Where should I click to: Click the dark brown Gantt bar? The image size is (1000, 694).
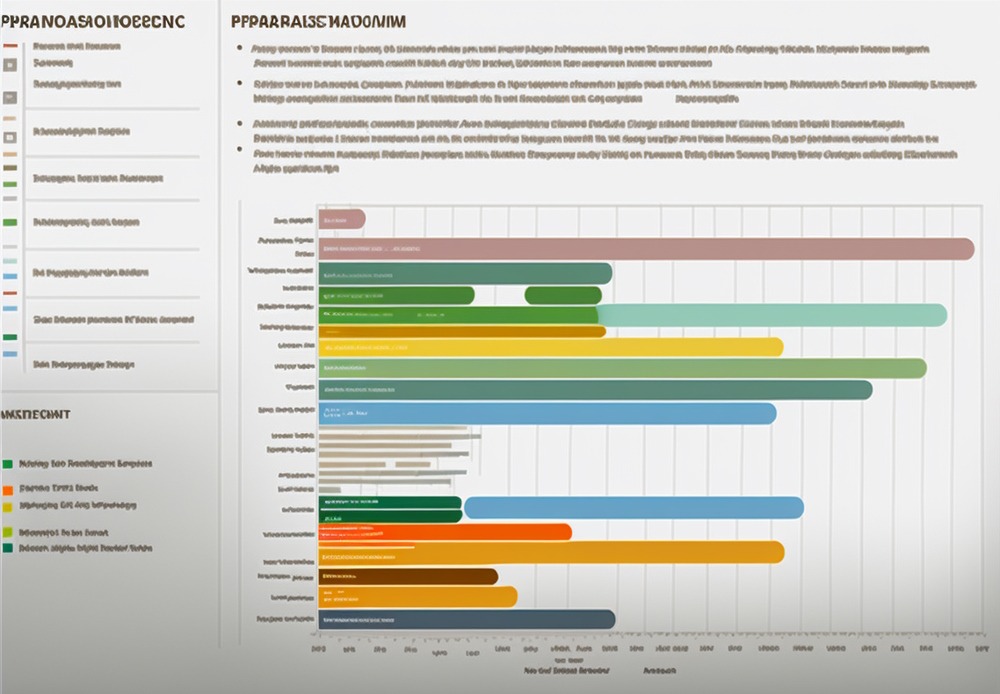[408, 576]
